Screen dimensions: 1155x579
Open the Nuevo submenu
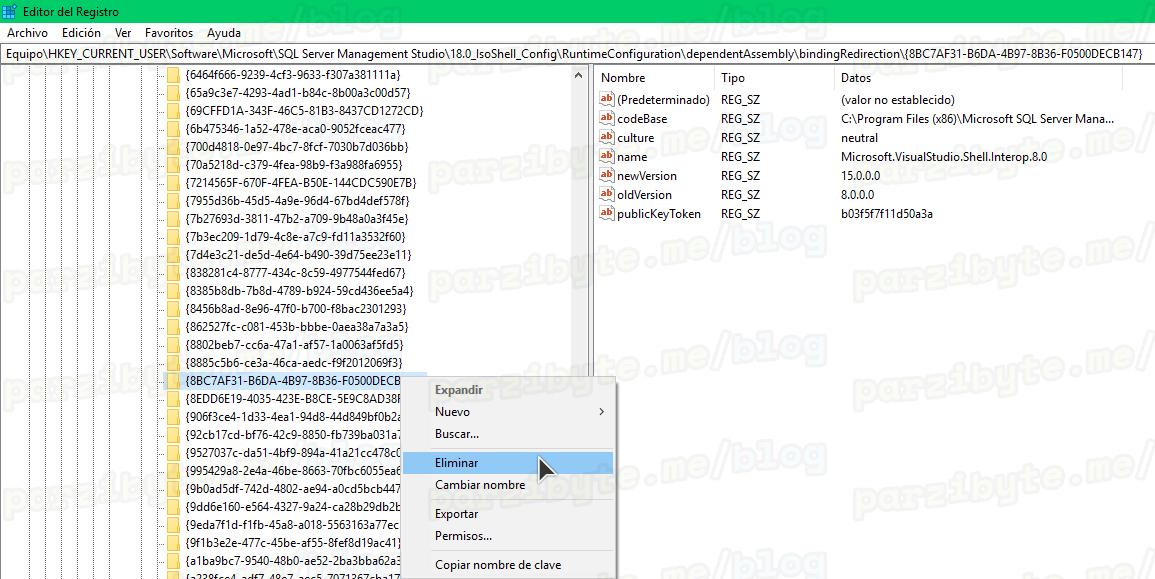509,412
